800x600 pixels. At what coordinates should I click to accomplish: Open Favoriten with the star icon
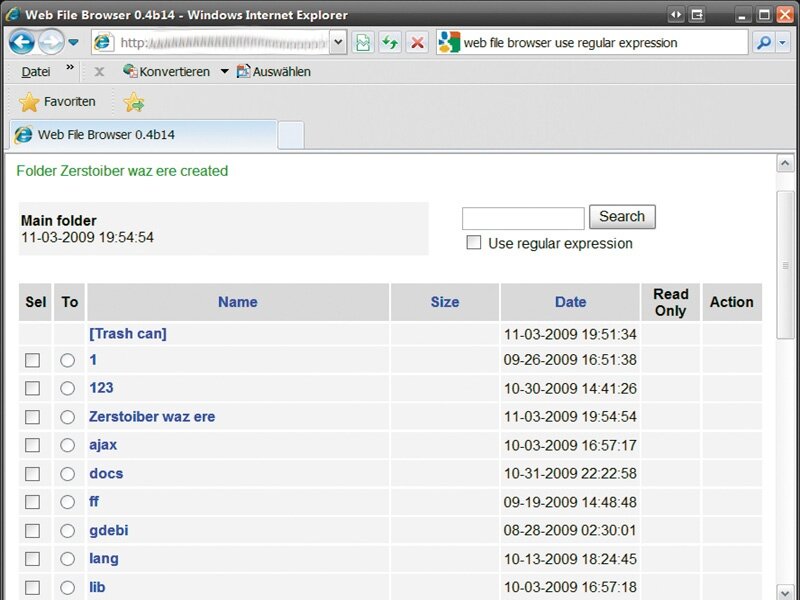pyautogui.click(x=58, y=102)
